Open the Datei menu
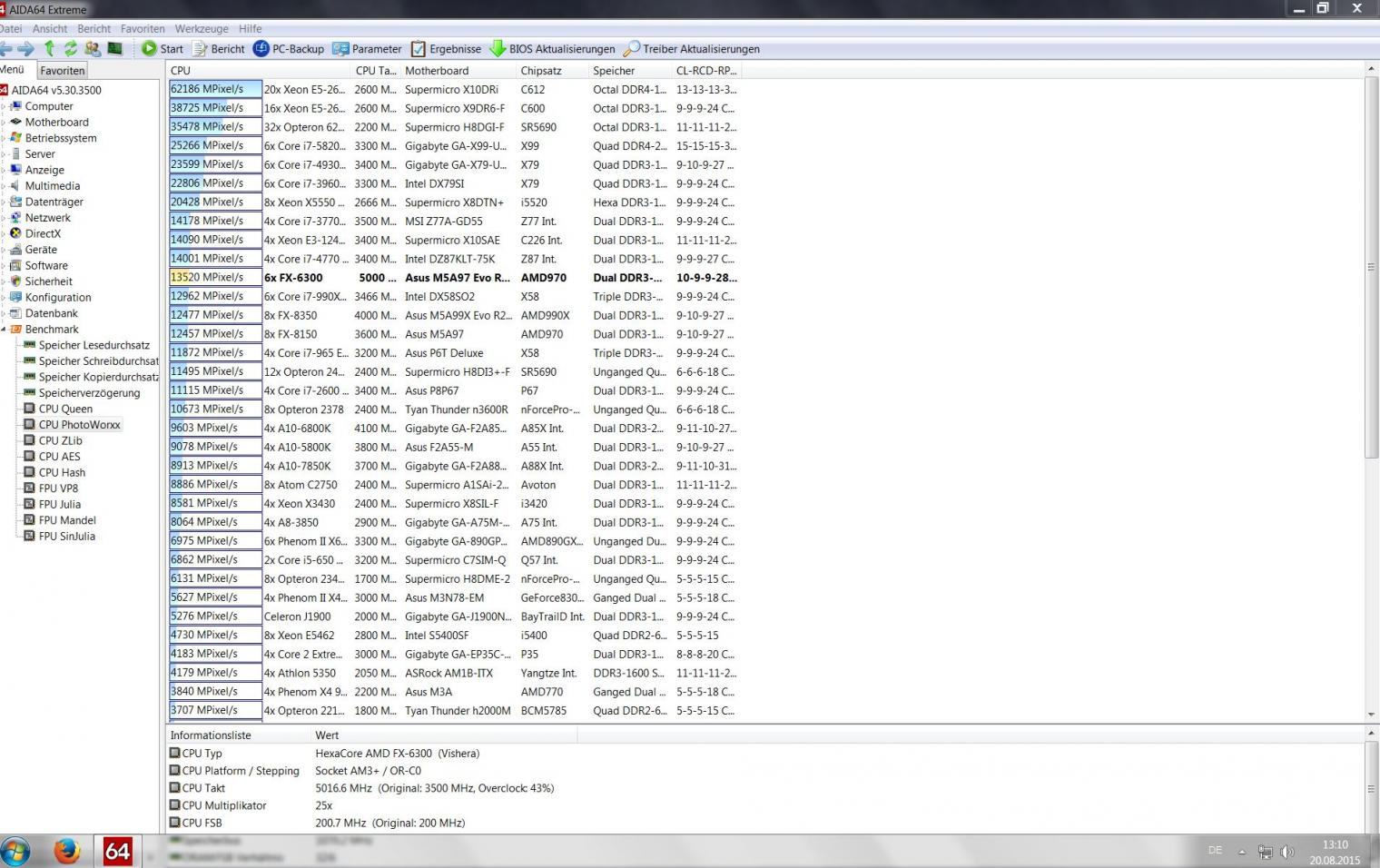This screenshot has height=868, width=1380. coord(10,29)
